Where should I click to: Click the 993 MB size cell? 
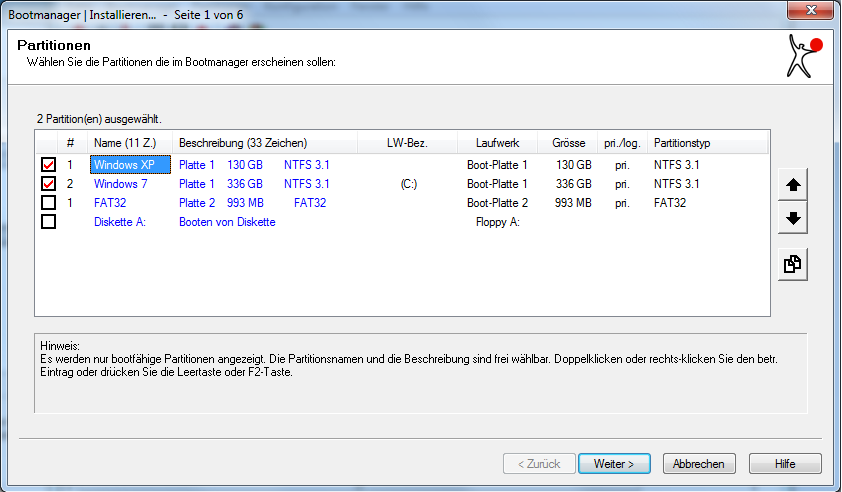coord(573,202)
